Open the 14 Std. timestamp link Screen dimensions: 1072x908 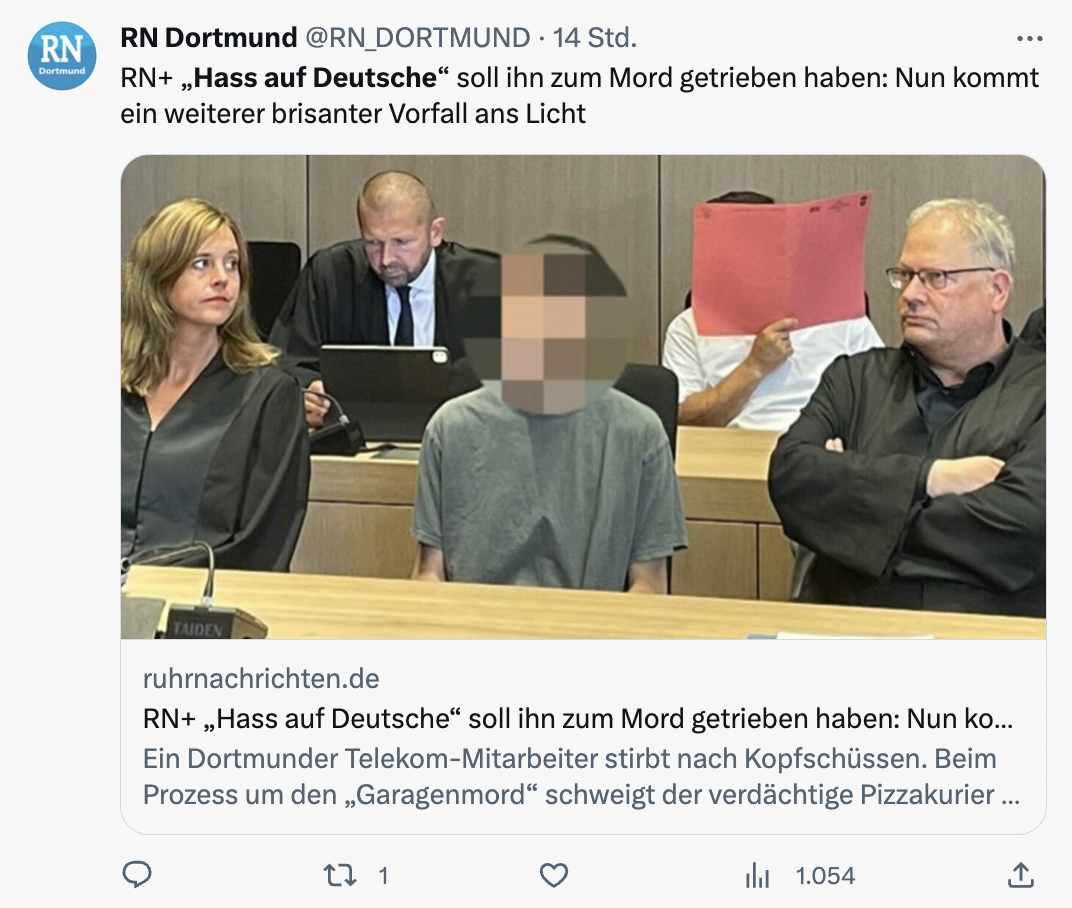pos(595,38)
